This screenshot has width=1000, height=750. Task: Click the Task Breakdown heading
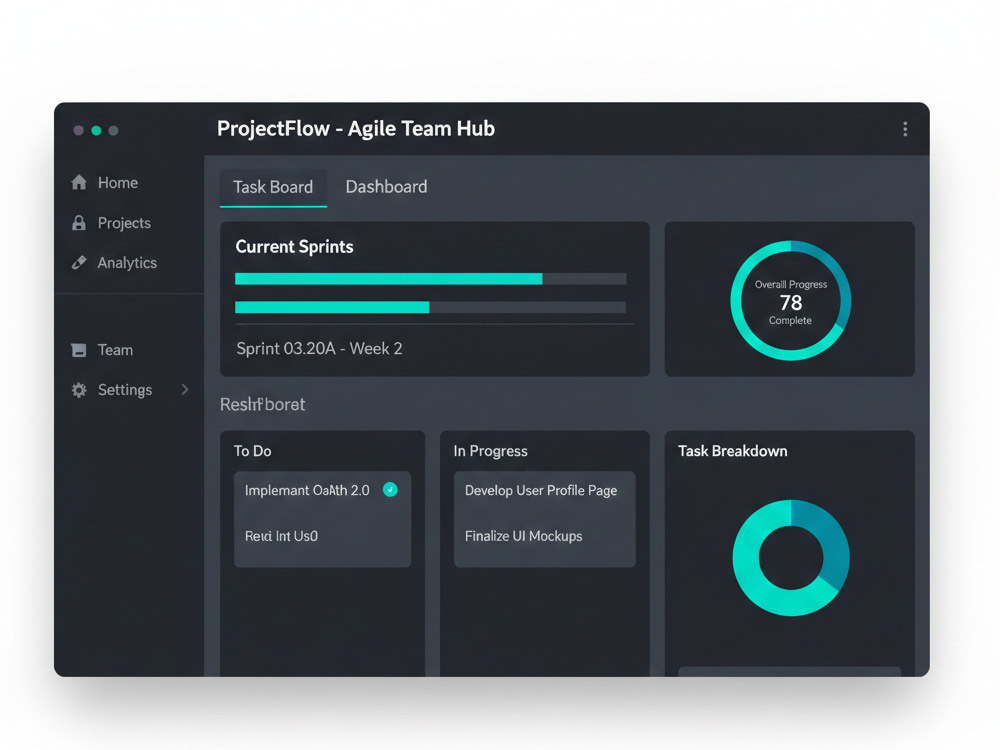733,451
